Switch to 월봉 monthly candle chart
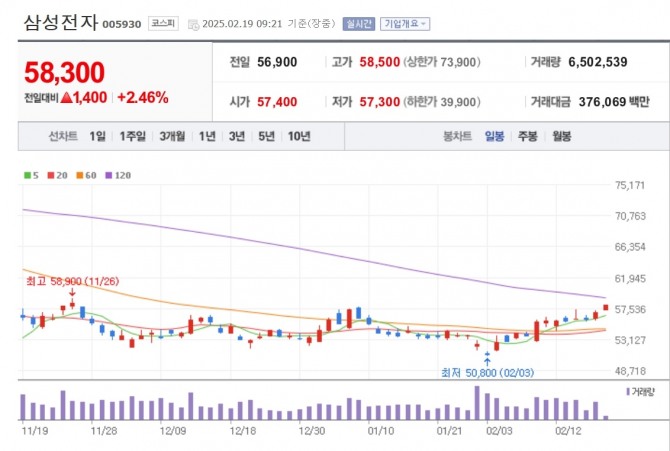670x451 pixels. click(561, 136)
